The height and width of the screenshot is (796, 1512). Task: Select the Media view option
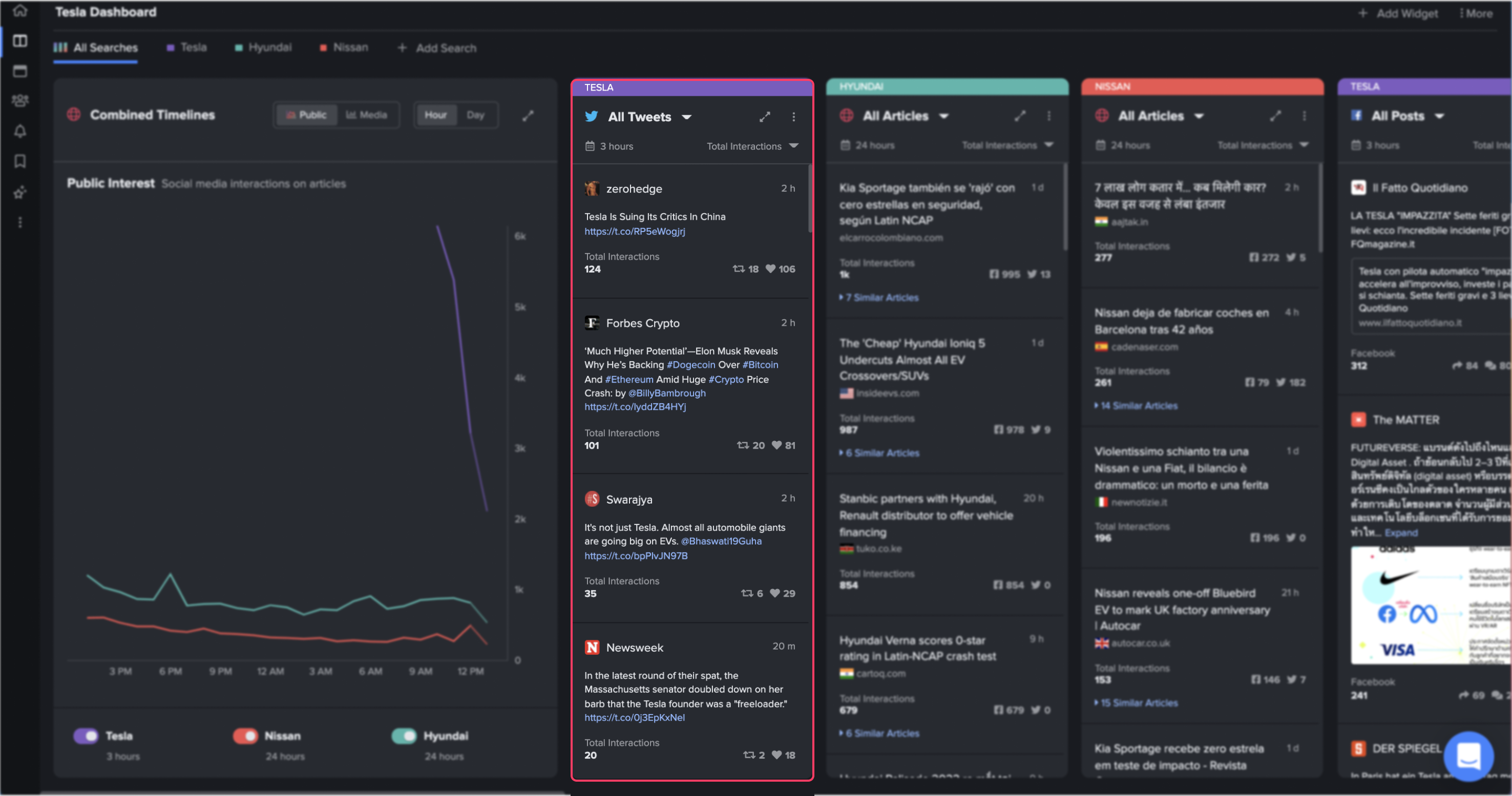tap(367, 115)
